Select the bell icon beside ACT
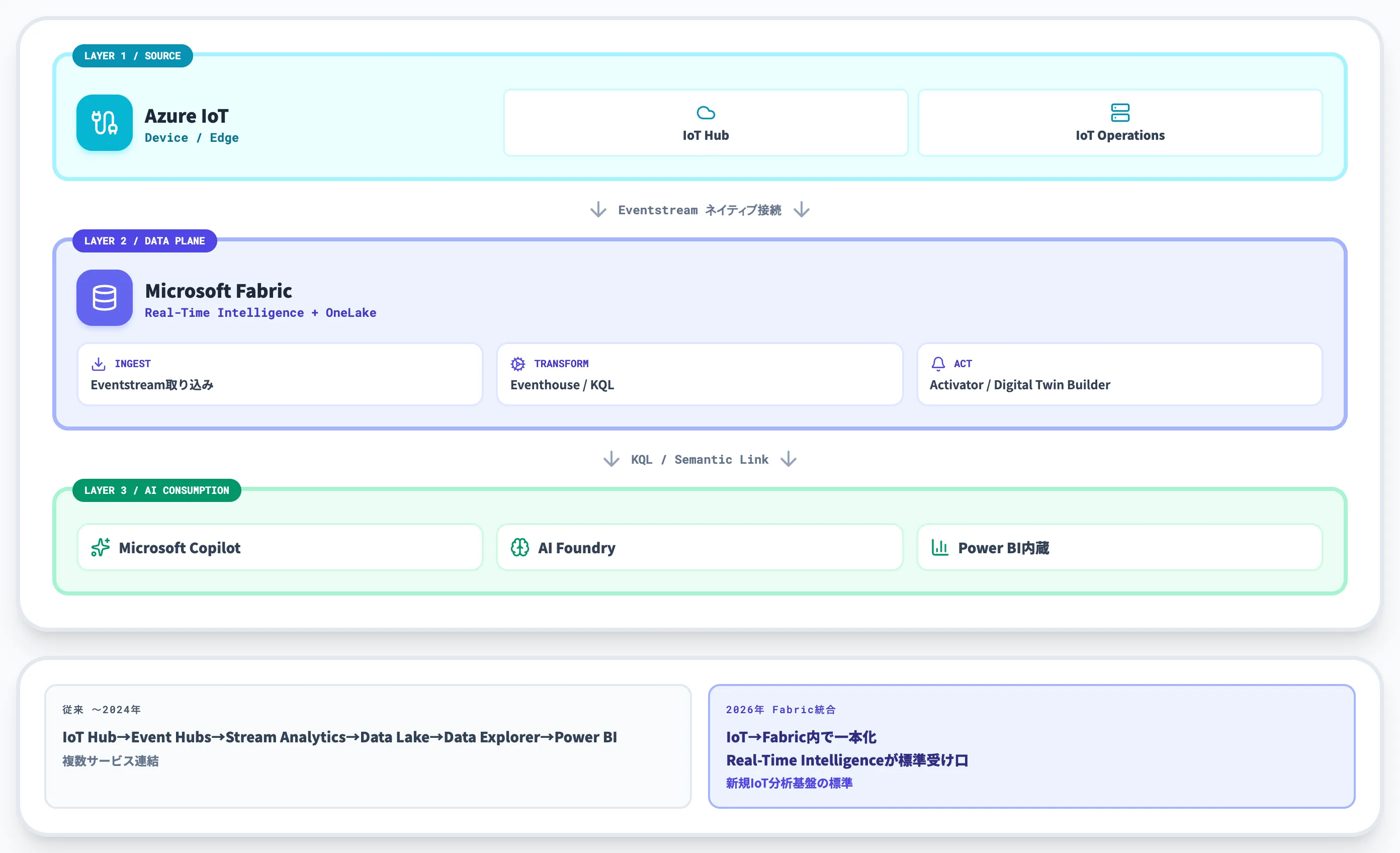This screenshot has height=853, width=1400. (x=938, y=364)
